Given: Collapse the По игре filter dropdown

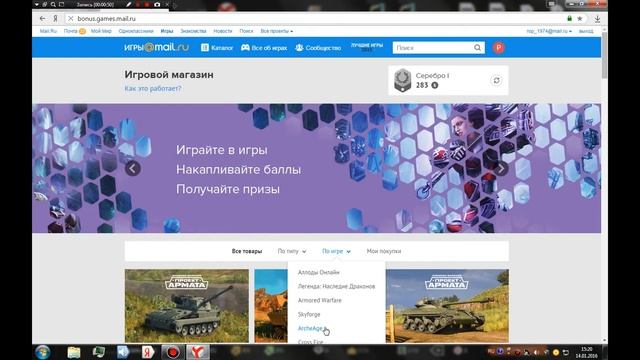Looking at the screenshot, I should (336, 251).
